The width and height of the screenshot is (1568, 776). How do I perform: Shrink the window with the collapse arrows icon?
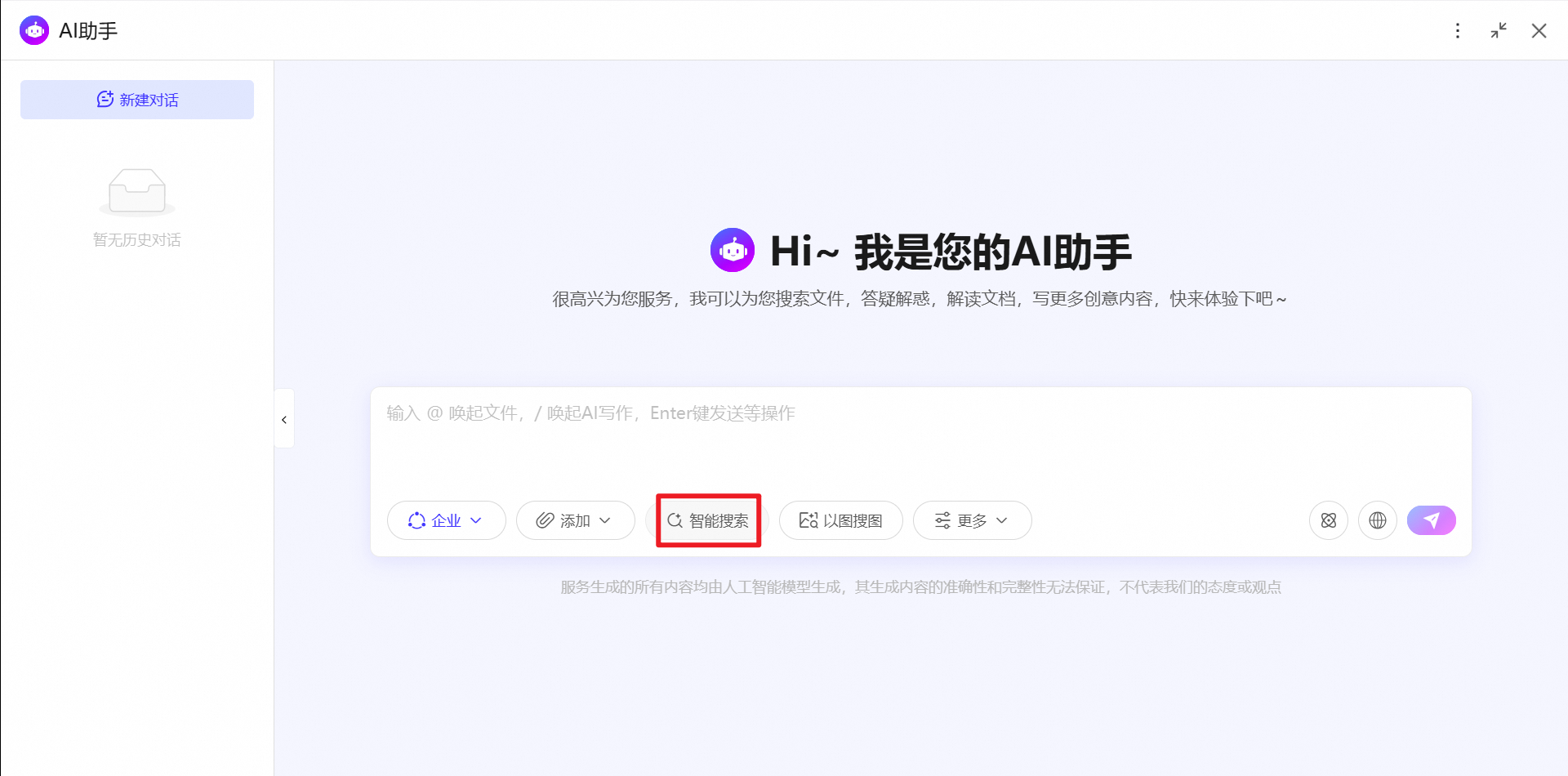click(x=1499, y=31)
